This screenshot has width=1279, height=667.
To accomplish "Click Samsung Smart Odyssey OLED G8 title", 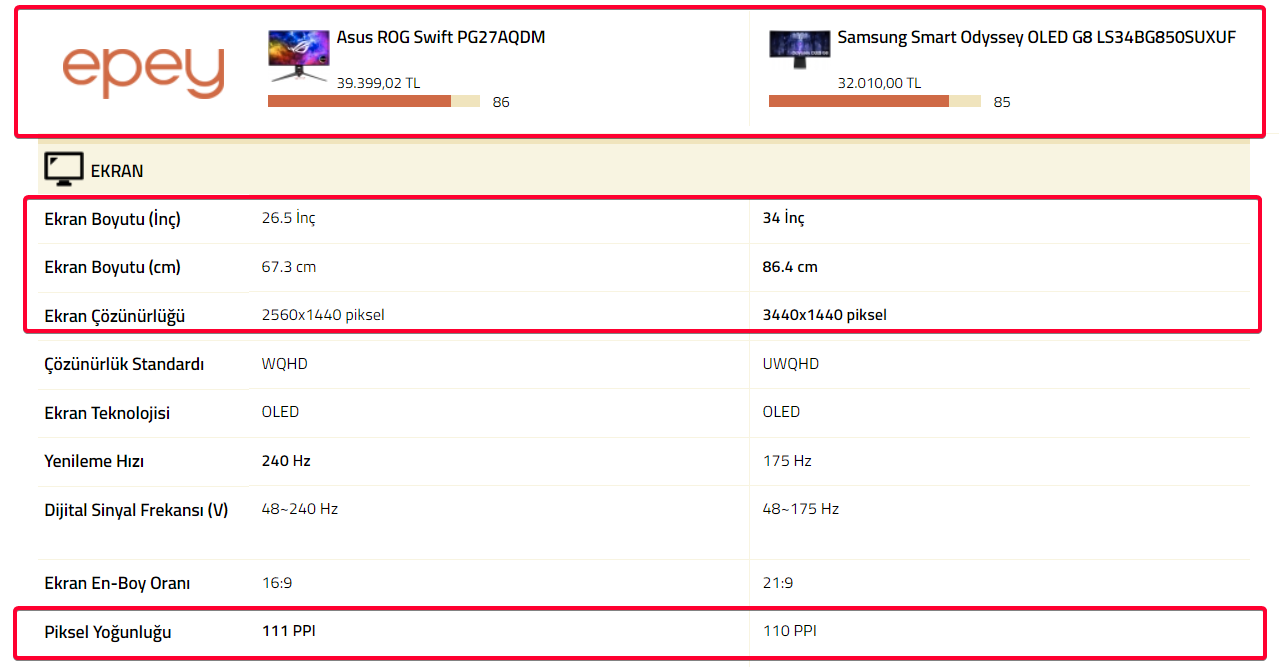I will 1037,38.
